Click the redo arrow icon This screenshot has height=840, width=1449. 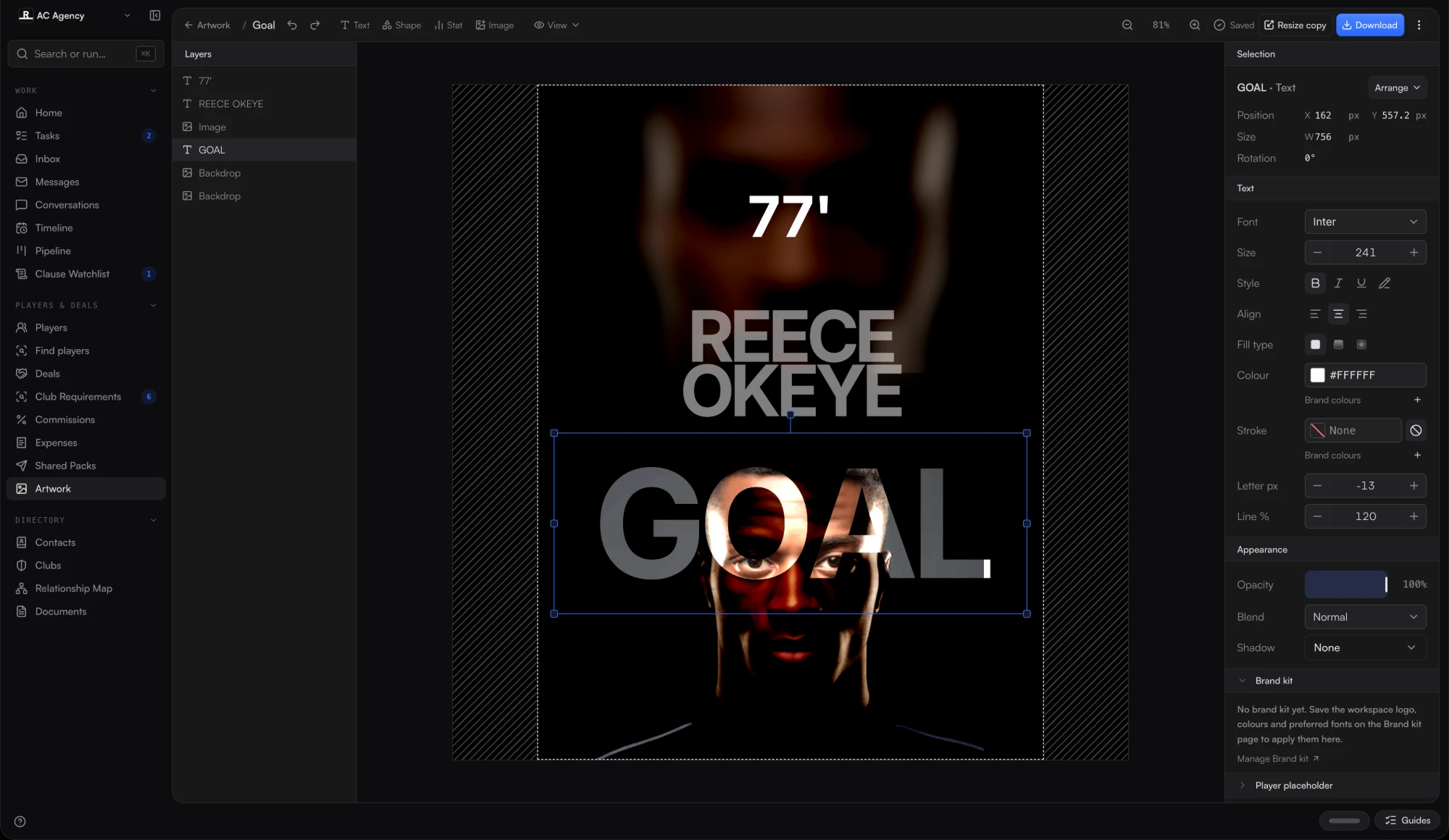(x=315, y=25)
